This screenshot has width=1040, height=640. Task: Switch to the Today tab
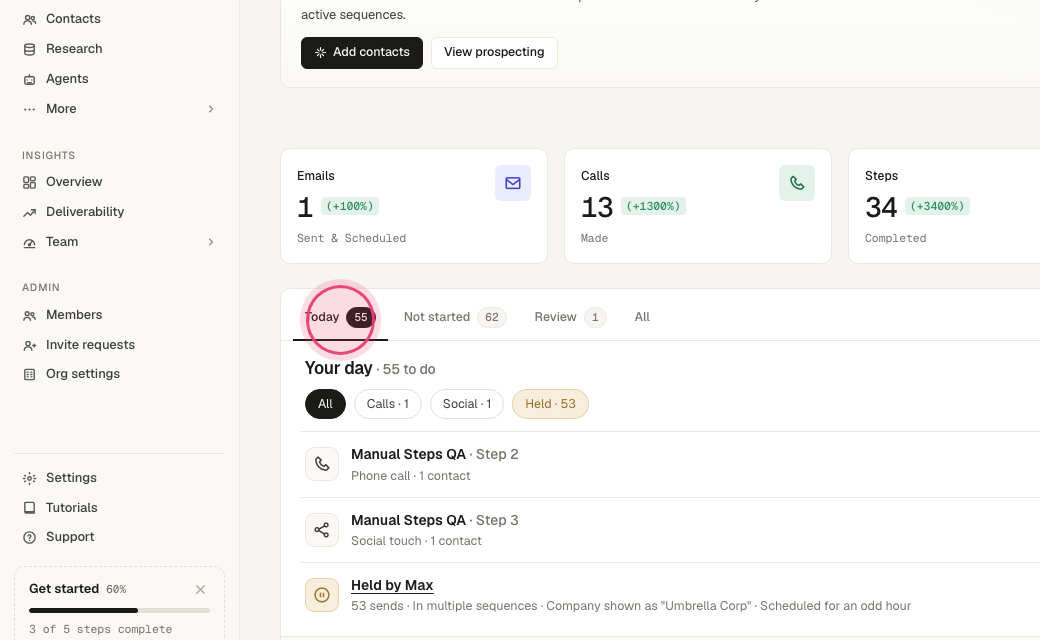click(340, 317)
